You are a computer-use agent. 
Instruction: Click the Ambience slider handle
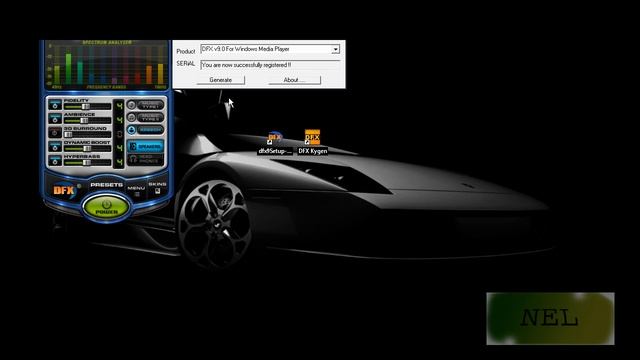[84, 120]
